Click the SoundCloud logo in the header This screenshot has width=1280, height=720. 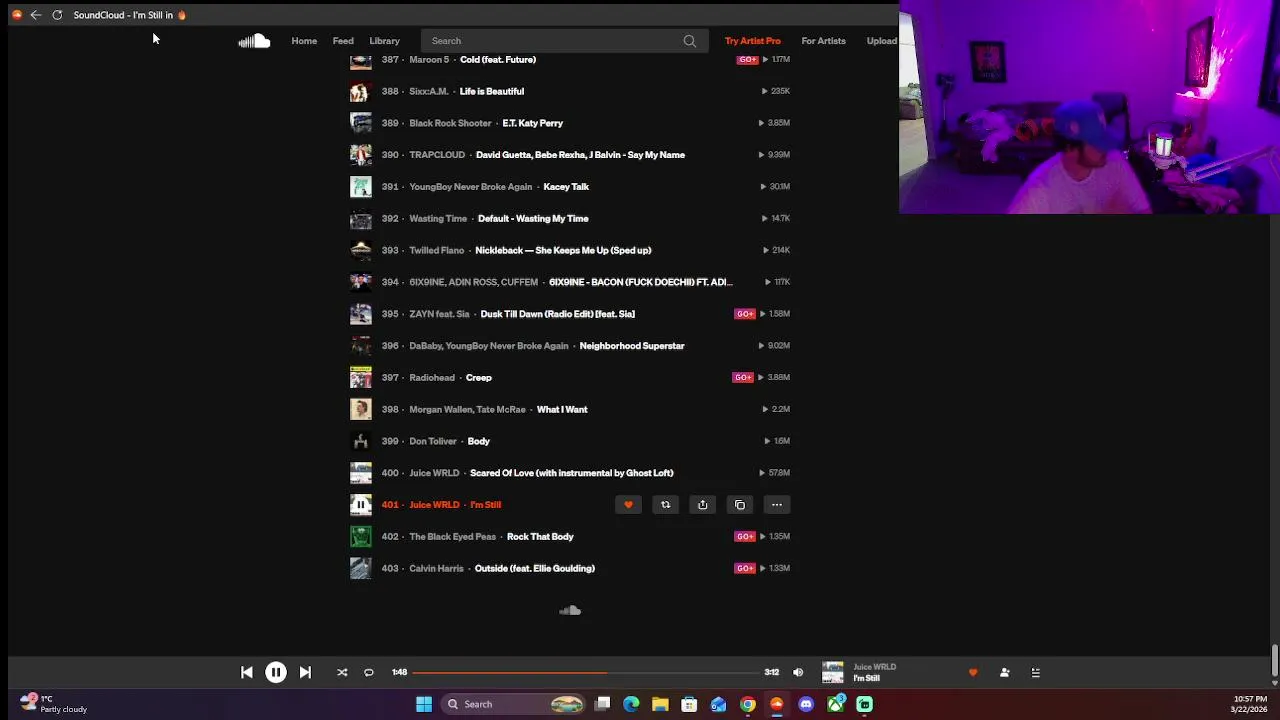tap(254, 41)
